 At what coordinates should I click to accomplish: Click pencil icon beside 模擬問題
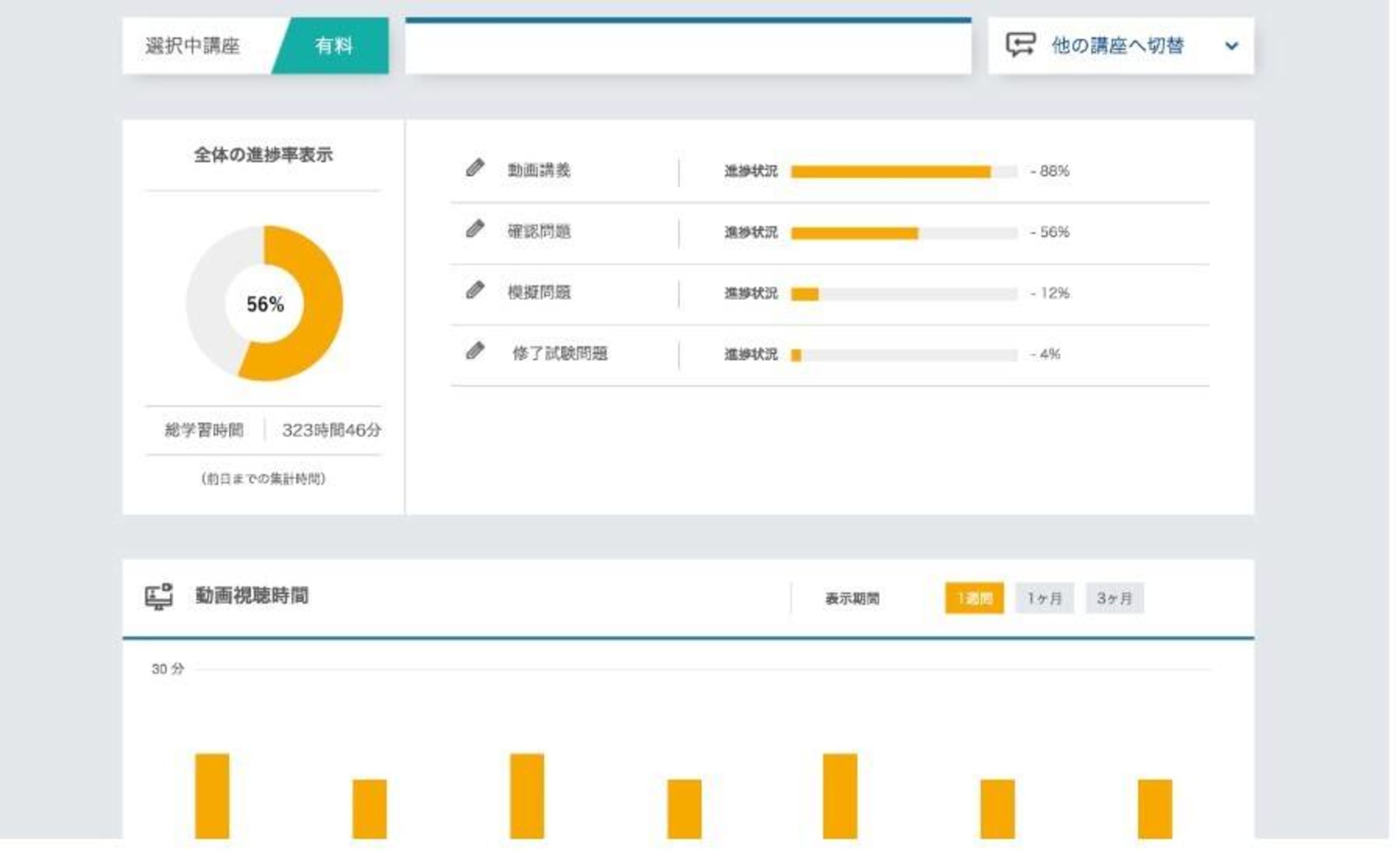[475, 290]
